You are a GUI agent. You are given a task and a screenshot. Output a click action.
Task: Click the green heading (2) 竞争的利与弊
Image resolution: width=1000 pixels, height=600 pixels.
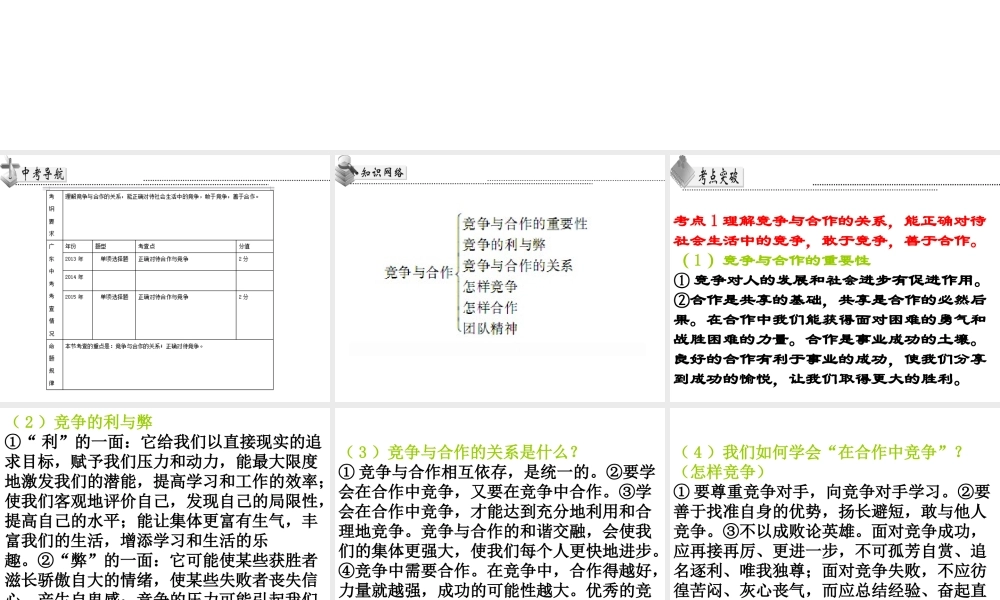80,422
